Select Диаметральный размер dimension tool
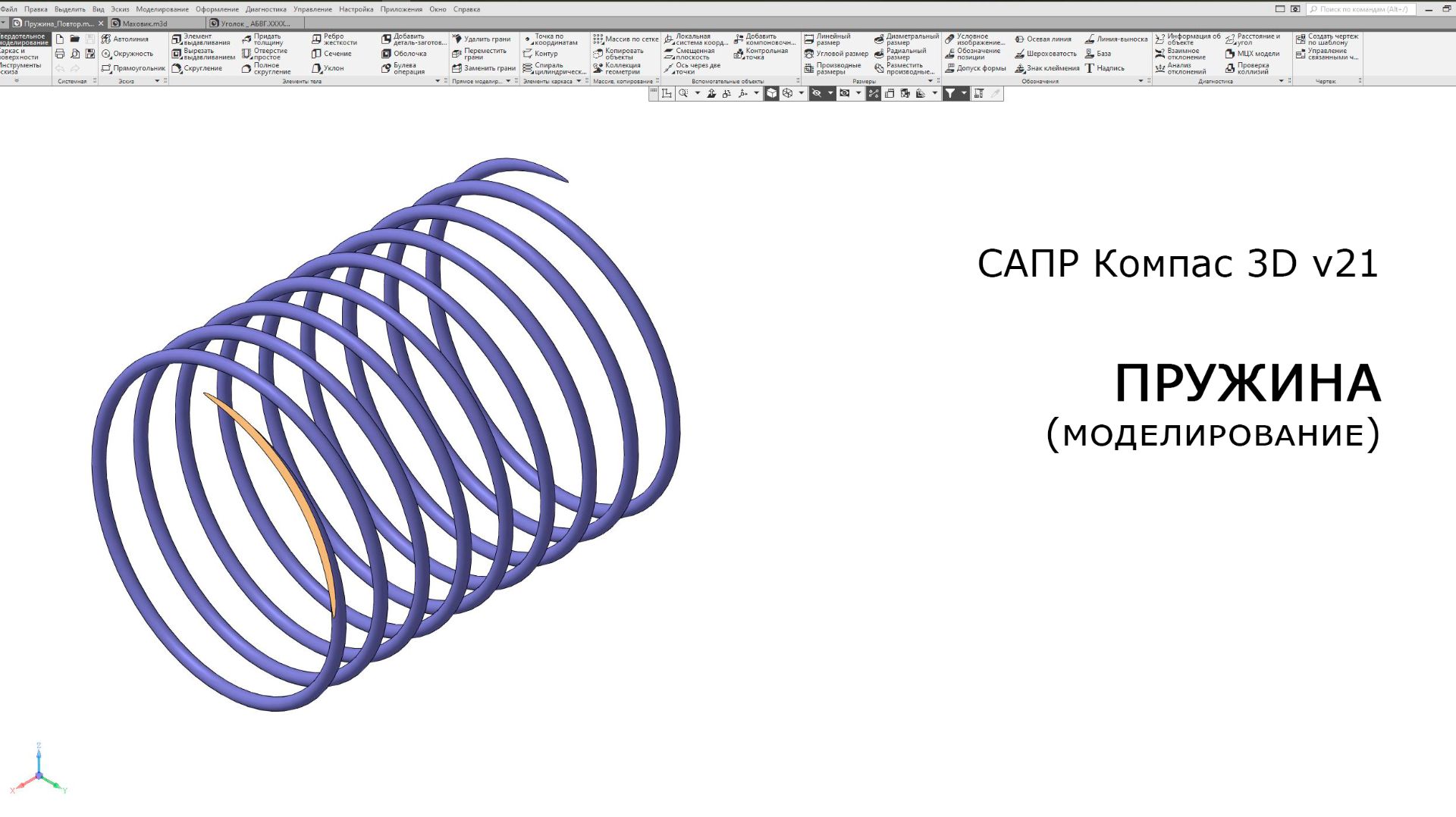This screenshot has width=1456, height=817. pyautogui.click(x=906, y=39)
